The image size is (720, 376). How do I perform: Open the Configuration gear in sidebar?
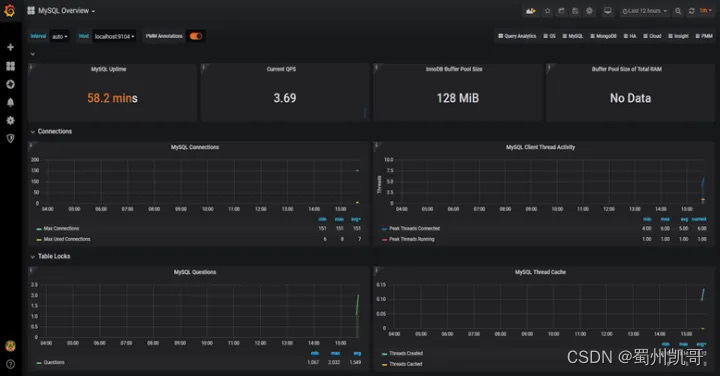point(10,120)
